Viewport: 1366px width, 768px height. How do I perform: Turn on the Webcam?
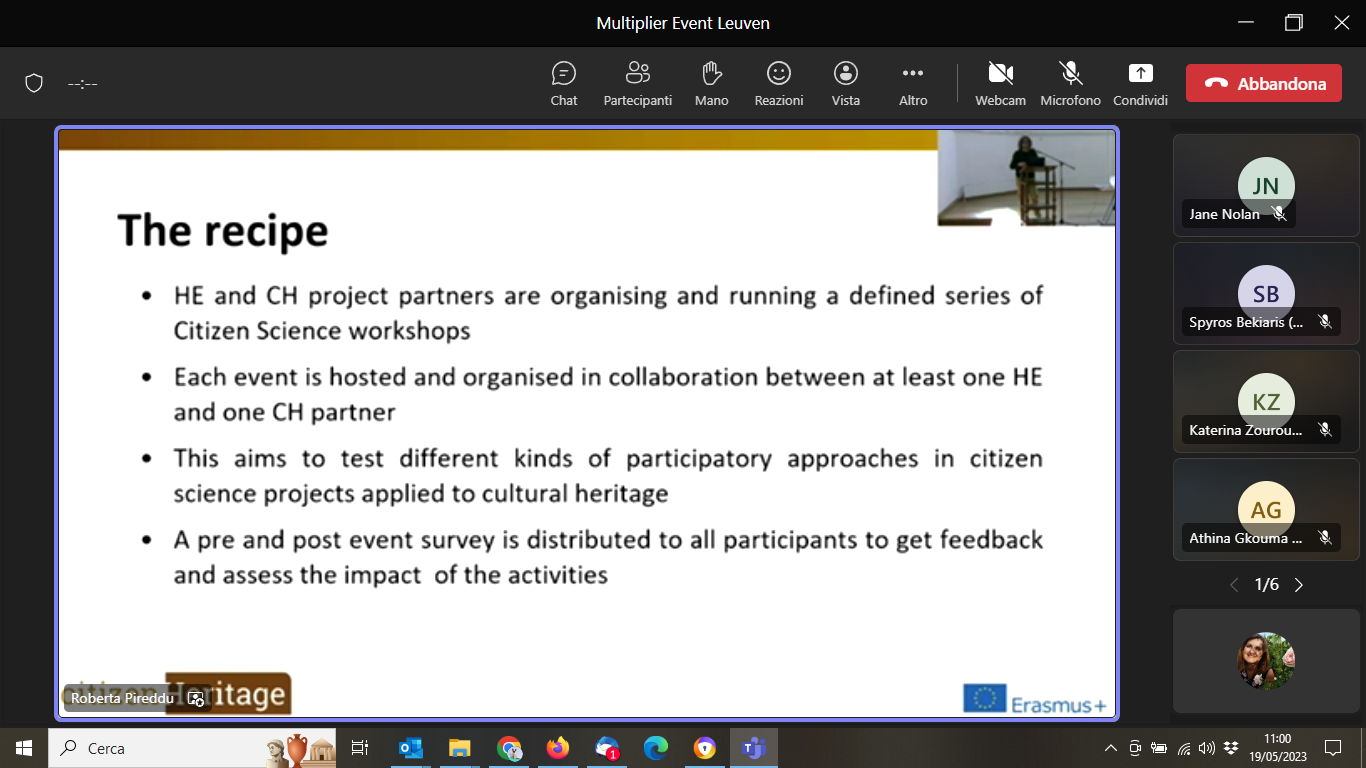tap(1001, 84)
